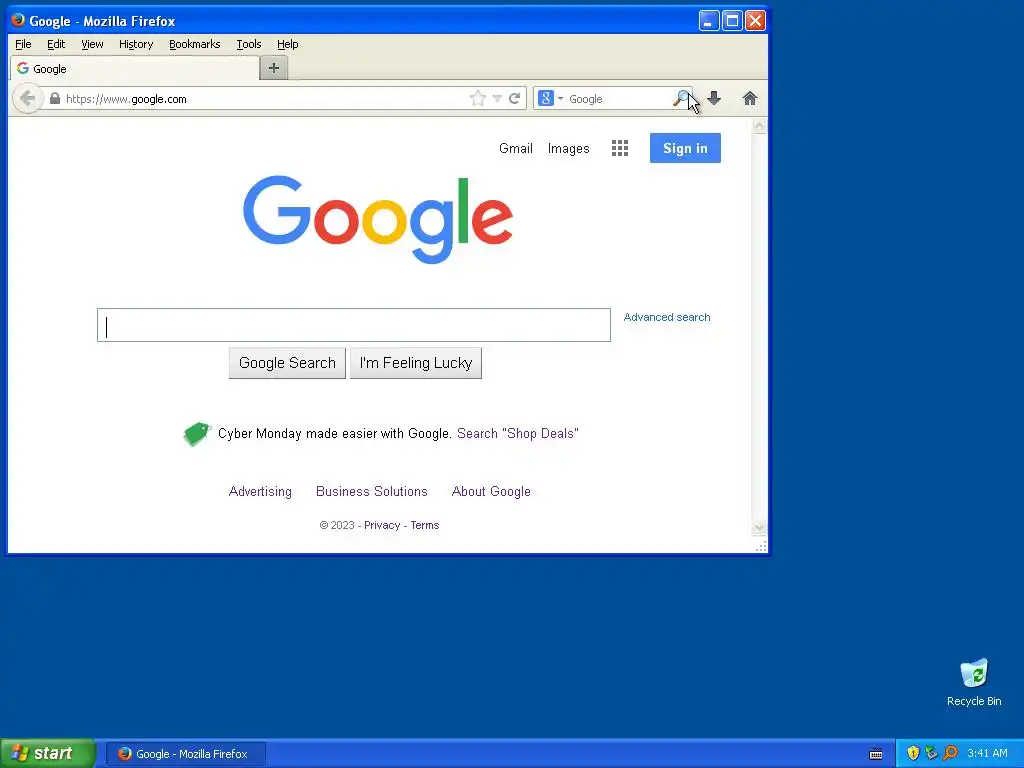Viewport: 1024px width, 768px height.
Task: Open the Privacy link
Action: tap(382, 525)
